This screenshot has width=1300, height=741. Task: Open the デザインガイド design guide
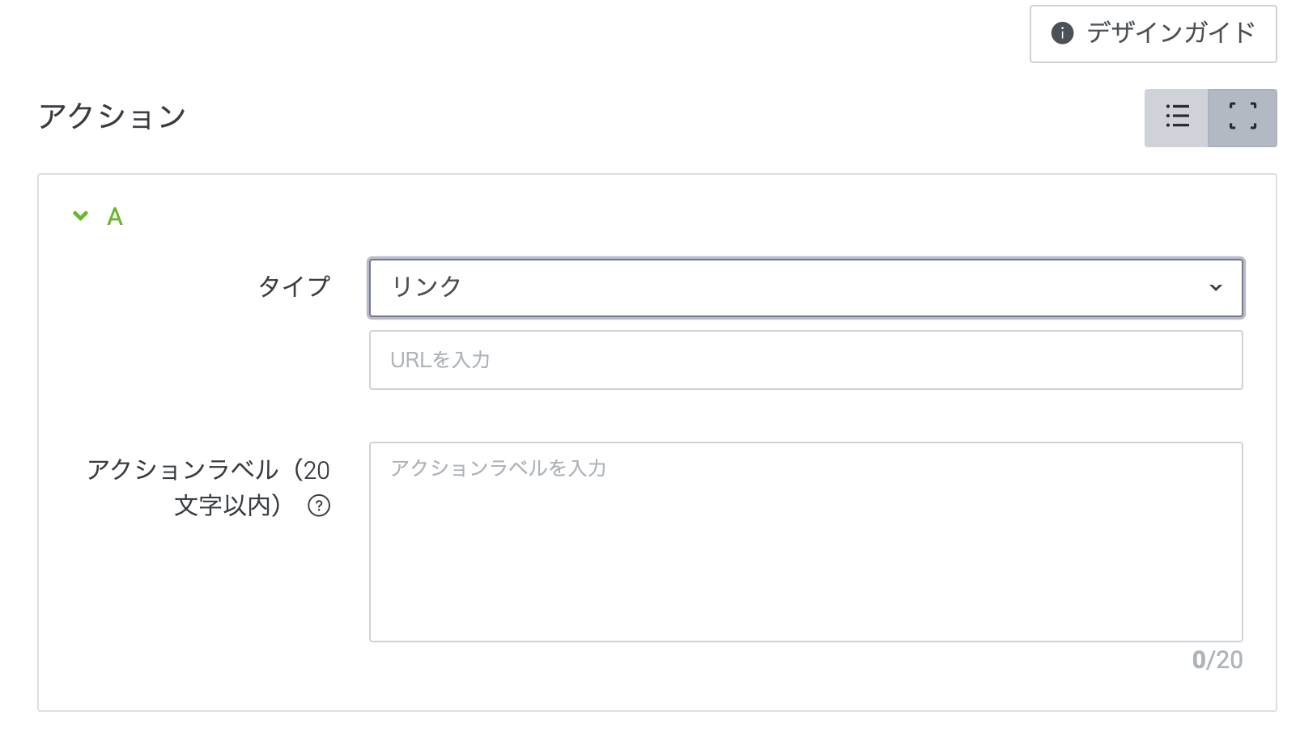[1153, 34]
